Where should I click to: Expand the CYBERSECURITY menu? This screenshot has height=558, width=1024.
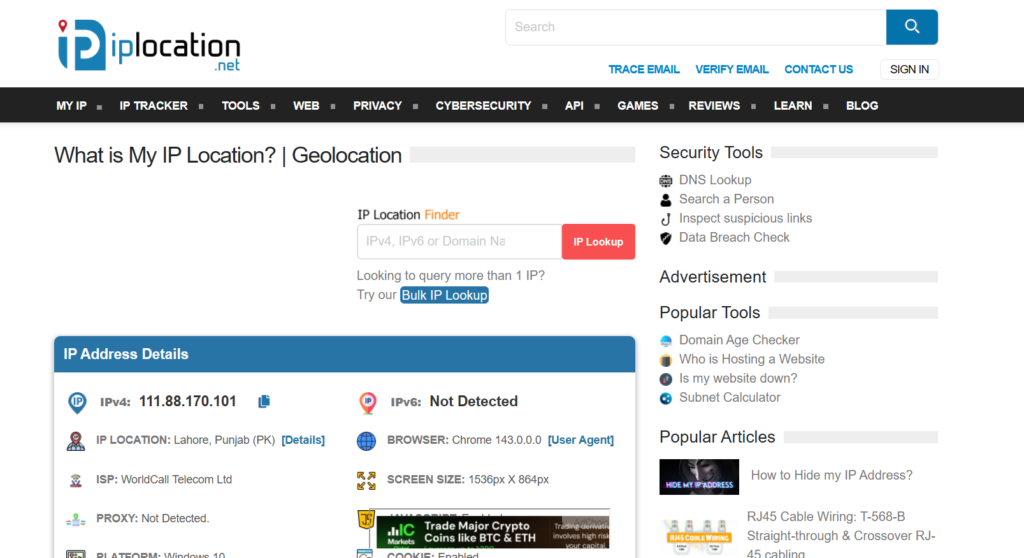483,106
